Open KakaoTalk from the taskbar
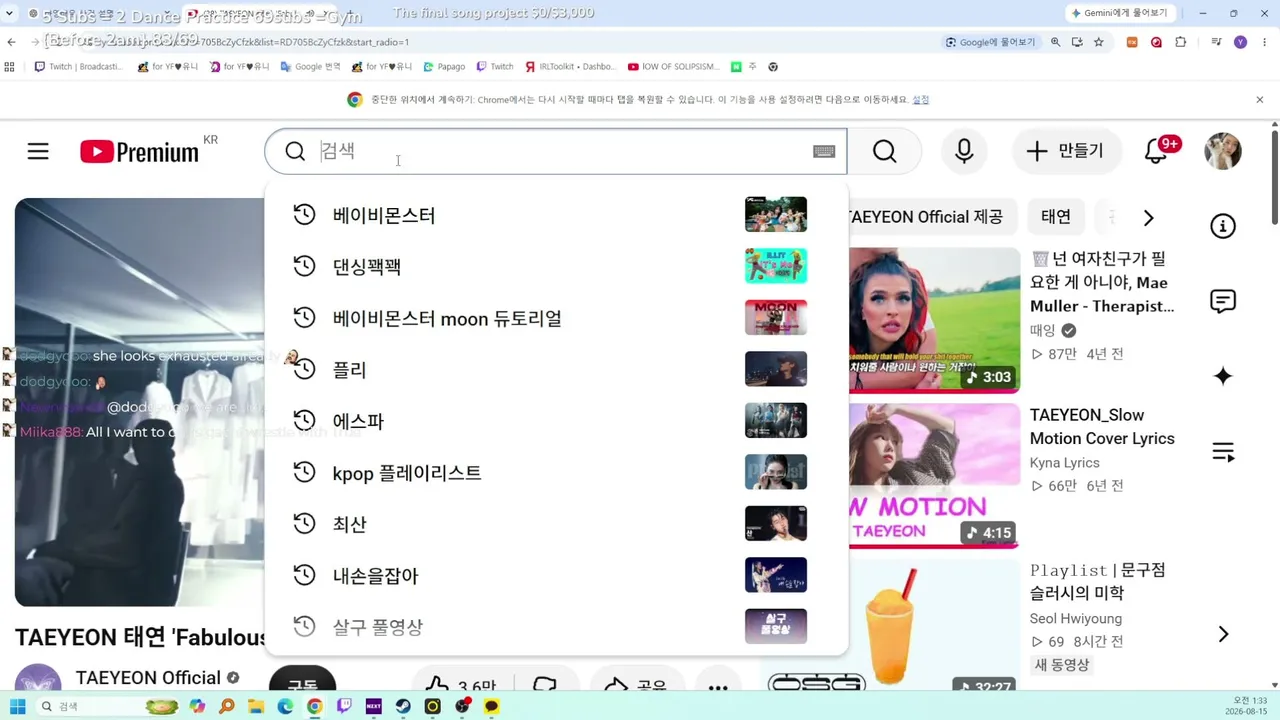This screenshot has width=1280, height=720. coord(492,706)
